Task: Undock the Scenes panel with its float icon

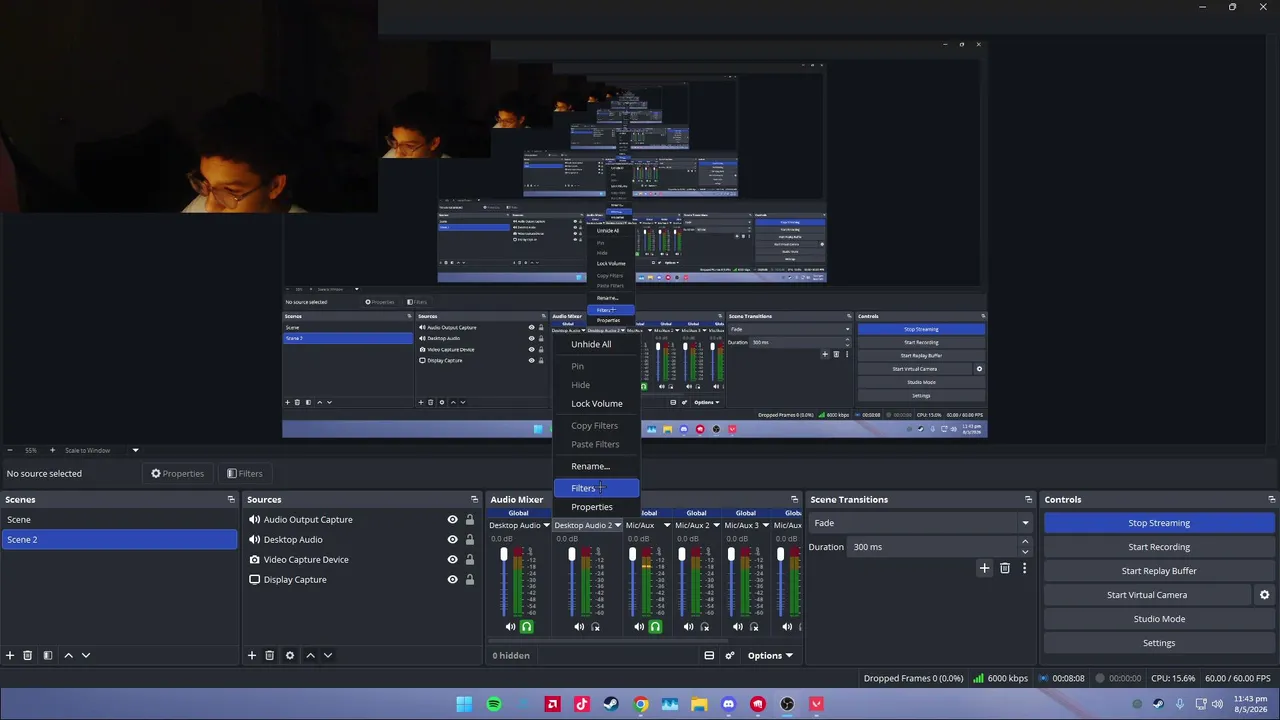Action: pos(231,499)
